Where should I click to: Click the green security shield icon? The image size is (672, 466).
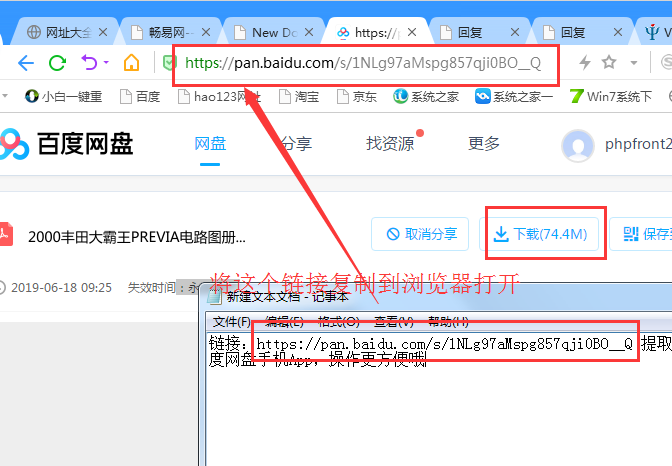pos(169,63)
